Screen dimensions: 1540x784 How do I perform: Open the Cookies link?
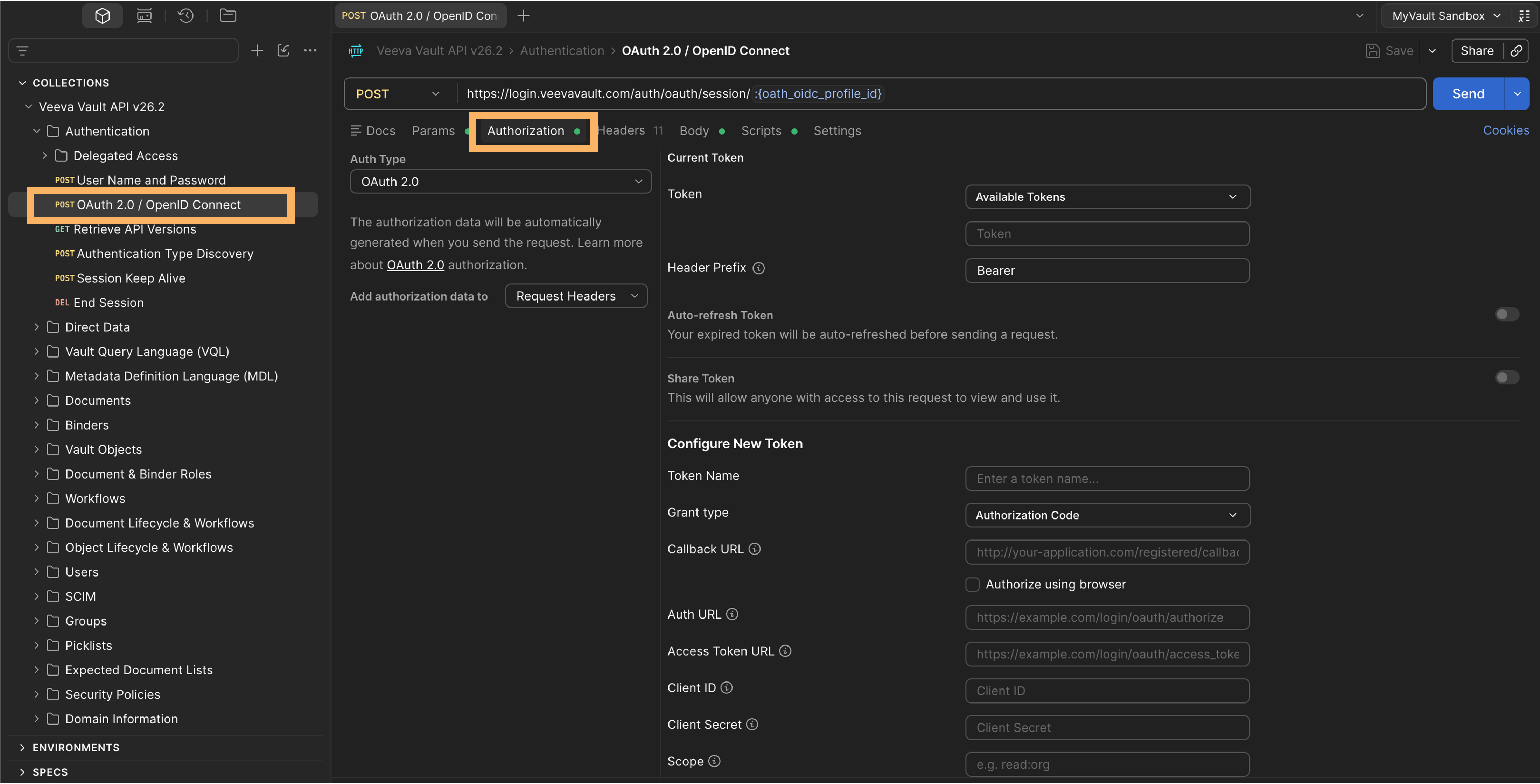(x=1506, y=130)
